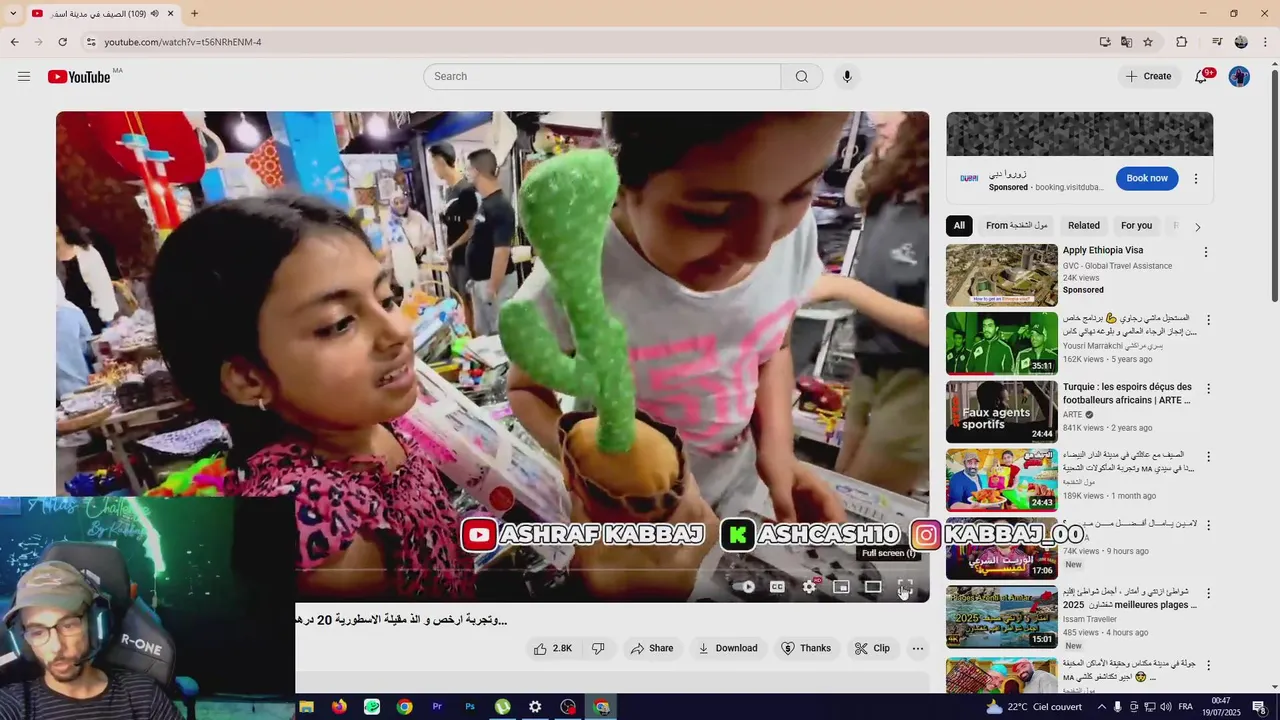
Task: Install app icon in address bar
Action: pos(1105,42)
